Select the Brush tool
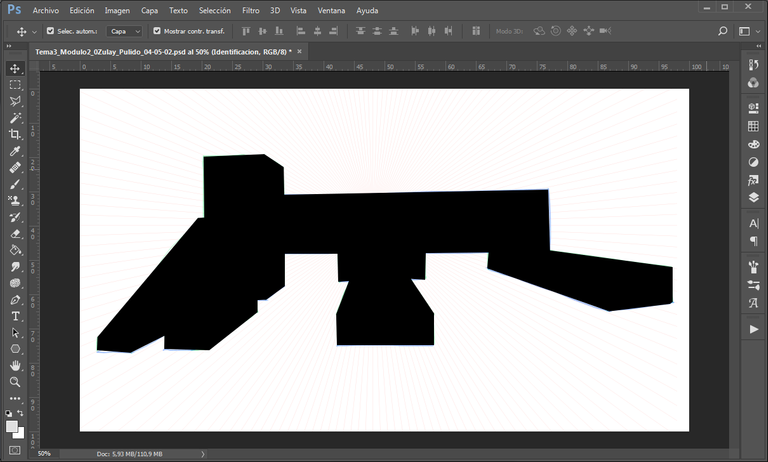 point(15,184)
